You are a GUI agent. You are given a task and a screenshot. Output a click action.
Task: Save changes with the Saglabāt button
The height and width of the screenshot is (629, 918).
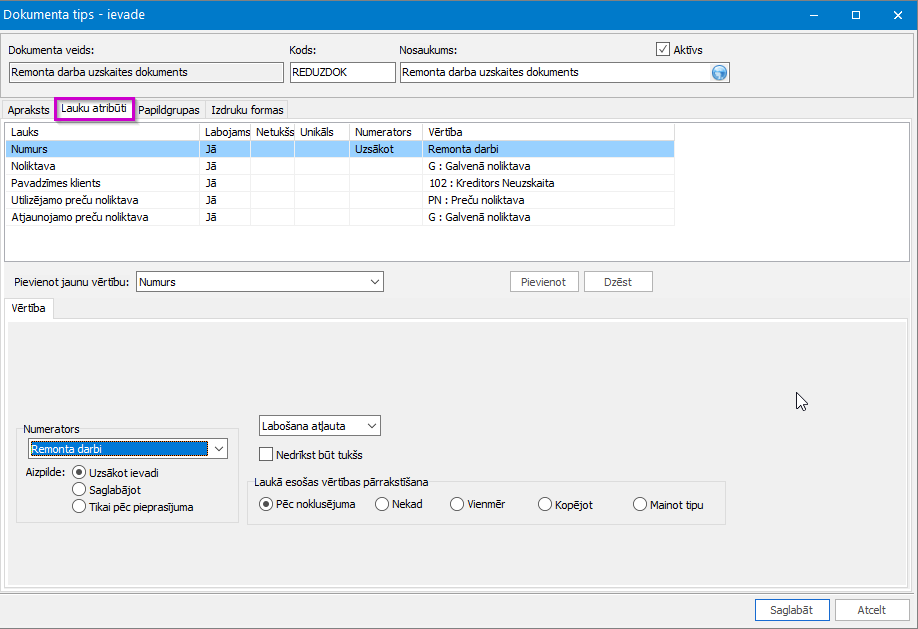point(792,610)
